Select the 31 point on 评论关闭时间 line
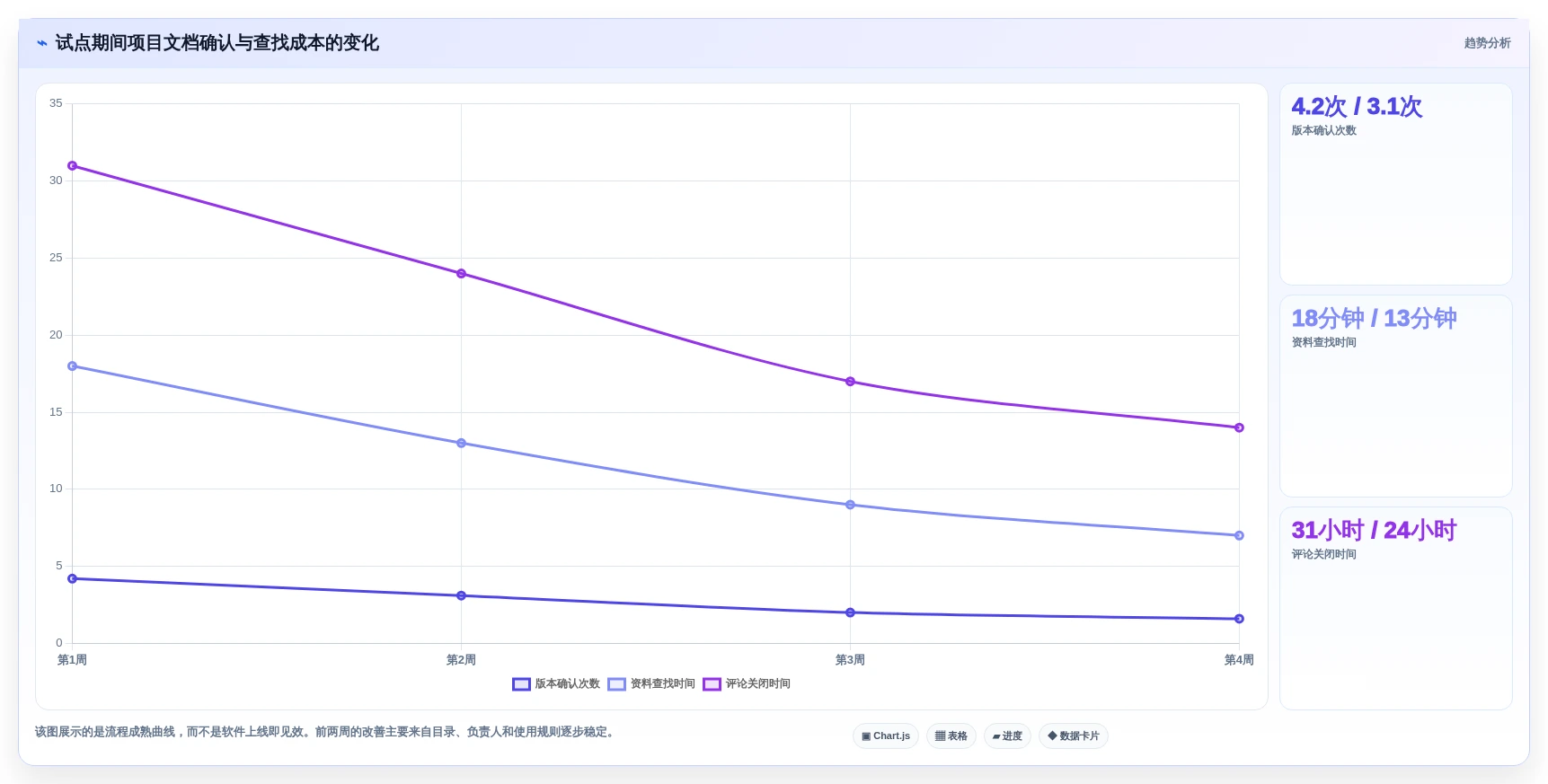 coord(72,166)
